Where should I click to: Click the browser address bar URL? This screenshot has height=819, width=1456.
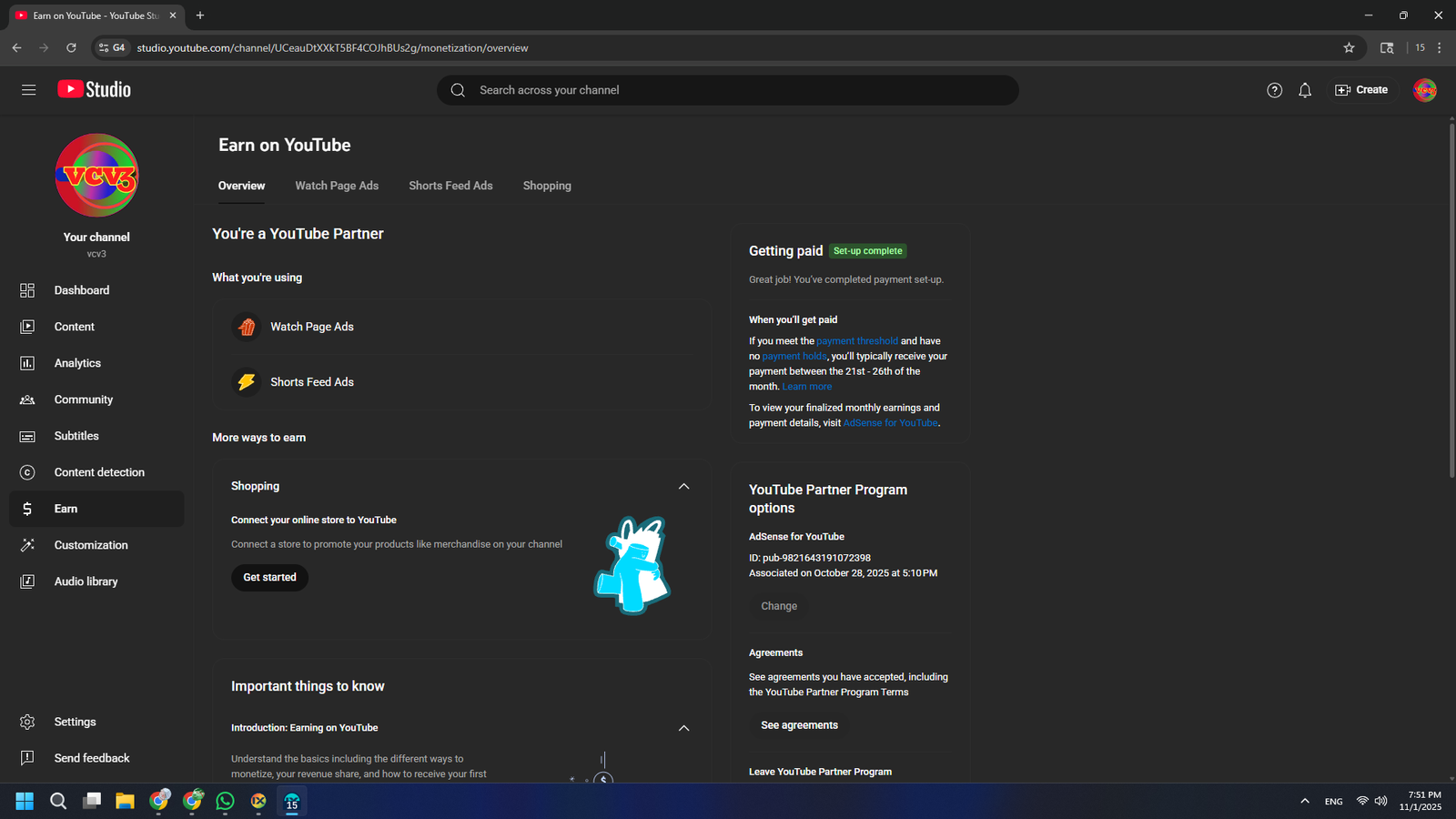(333, 48)
